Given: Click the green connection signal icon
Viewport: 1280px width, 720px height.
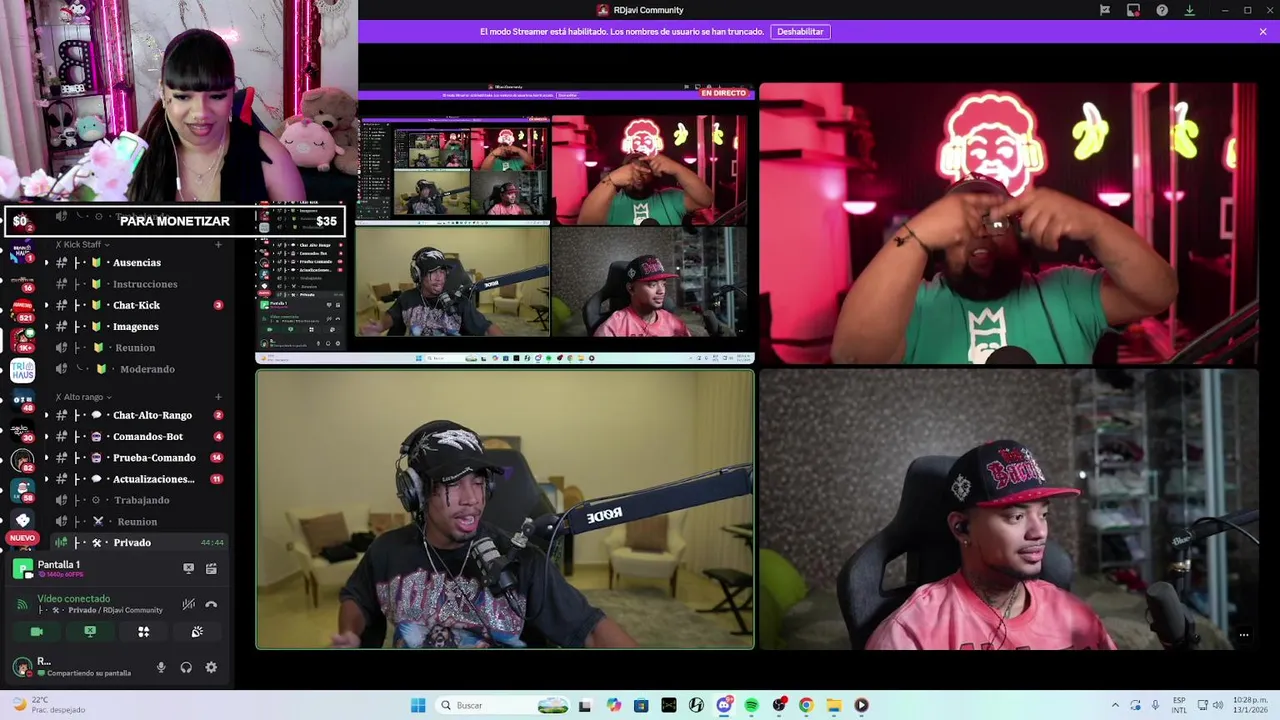Looking at the screenshot, I should tap(22, 604).
